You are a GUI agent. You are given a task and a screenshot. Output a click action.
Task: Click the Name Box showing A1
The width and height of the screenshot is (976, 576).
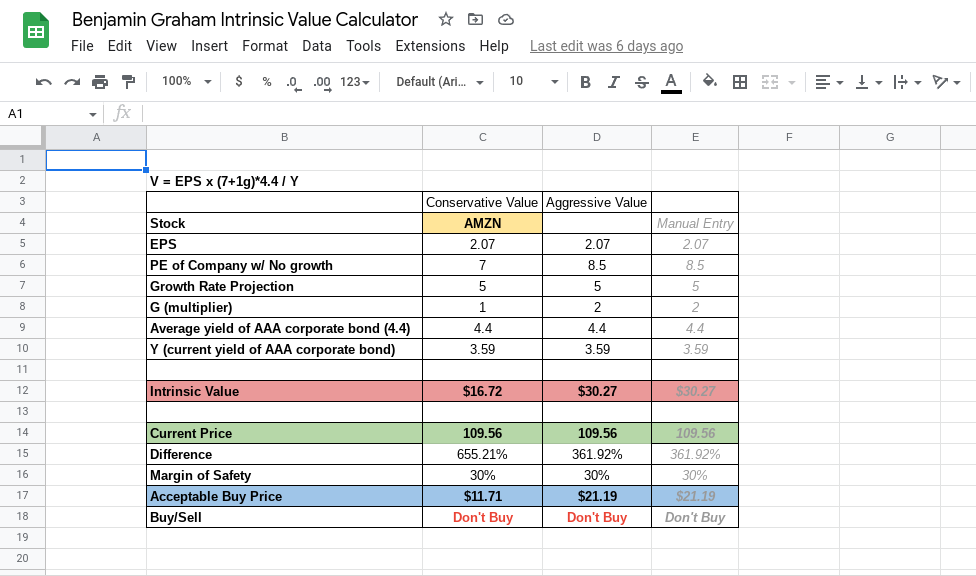(x=35, y=114)
